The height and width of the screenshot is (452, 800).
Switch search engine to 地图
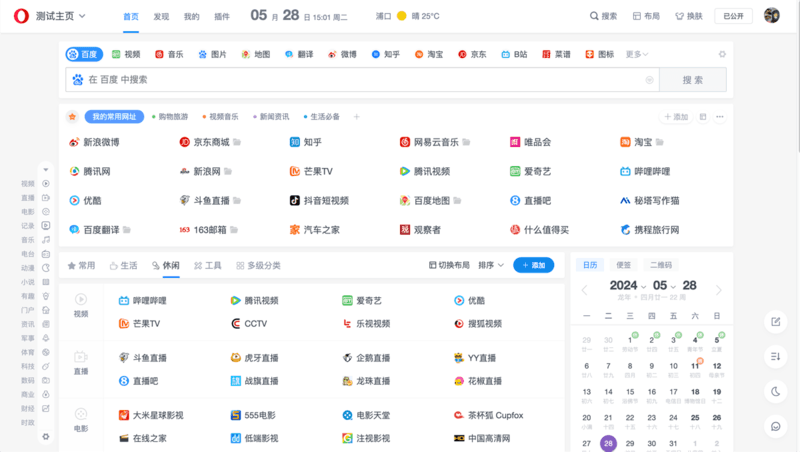[256, 54]
